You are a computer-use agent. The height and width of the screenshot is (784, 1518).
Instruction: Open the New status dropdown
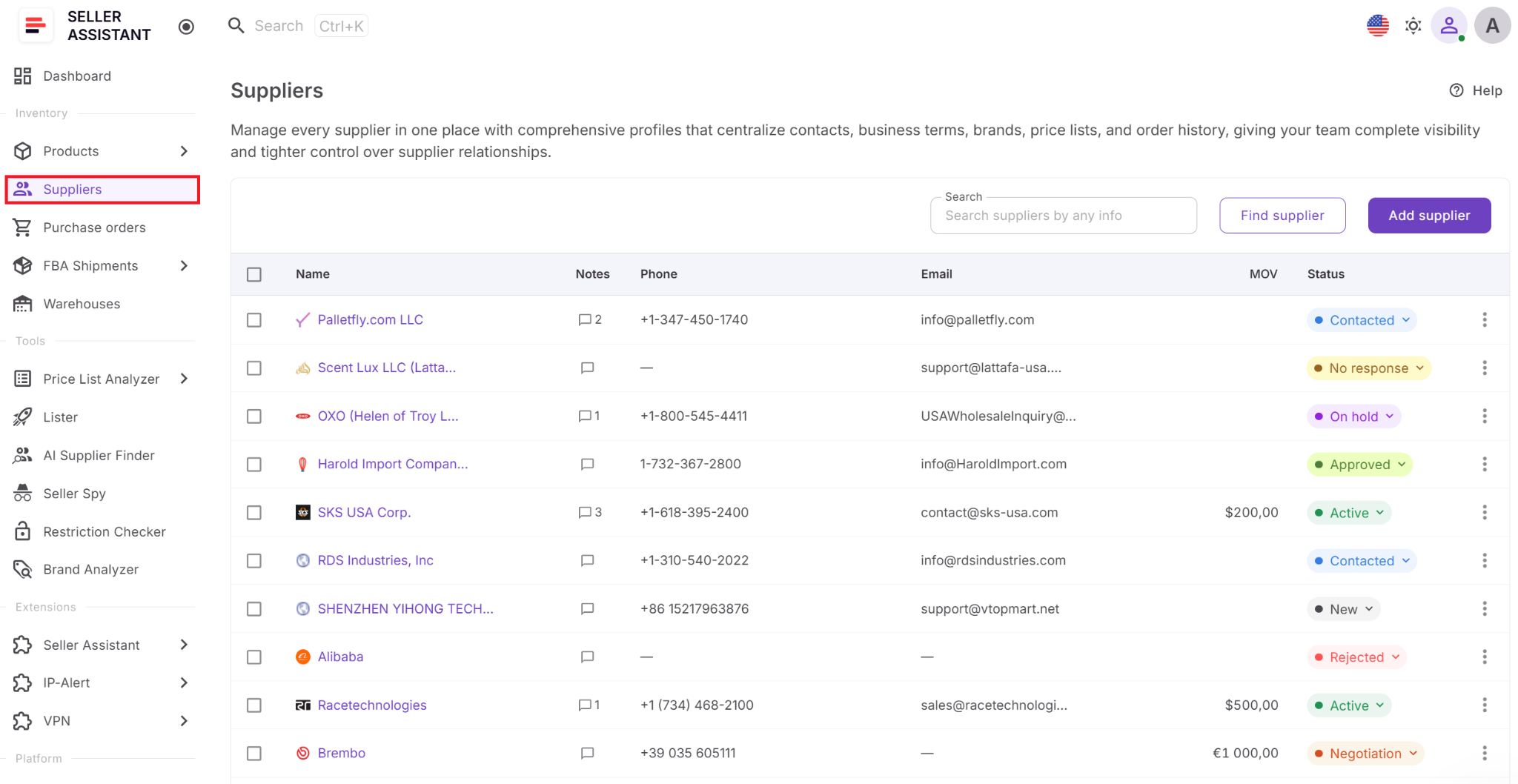[x=1343, y=609]
